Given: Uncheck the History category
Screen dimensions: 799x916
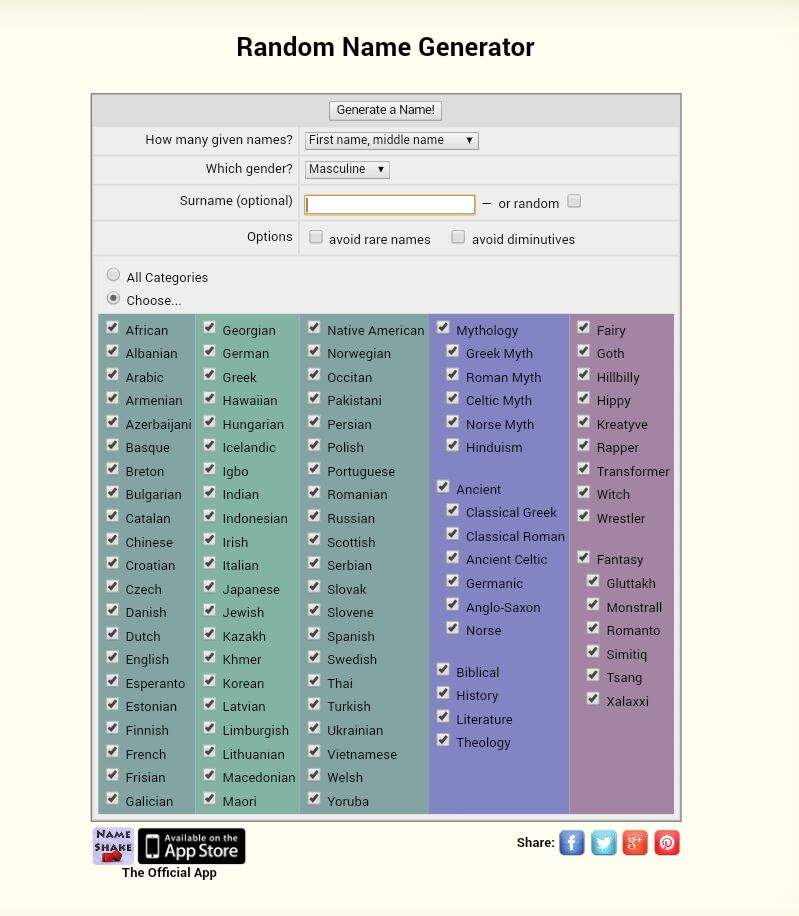Looking at the screenshot, I should pyautogui.click(x=443, y=693).
